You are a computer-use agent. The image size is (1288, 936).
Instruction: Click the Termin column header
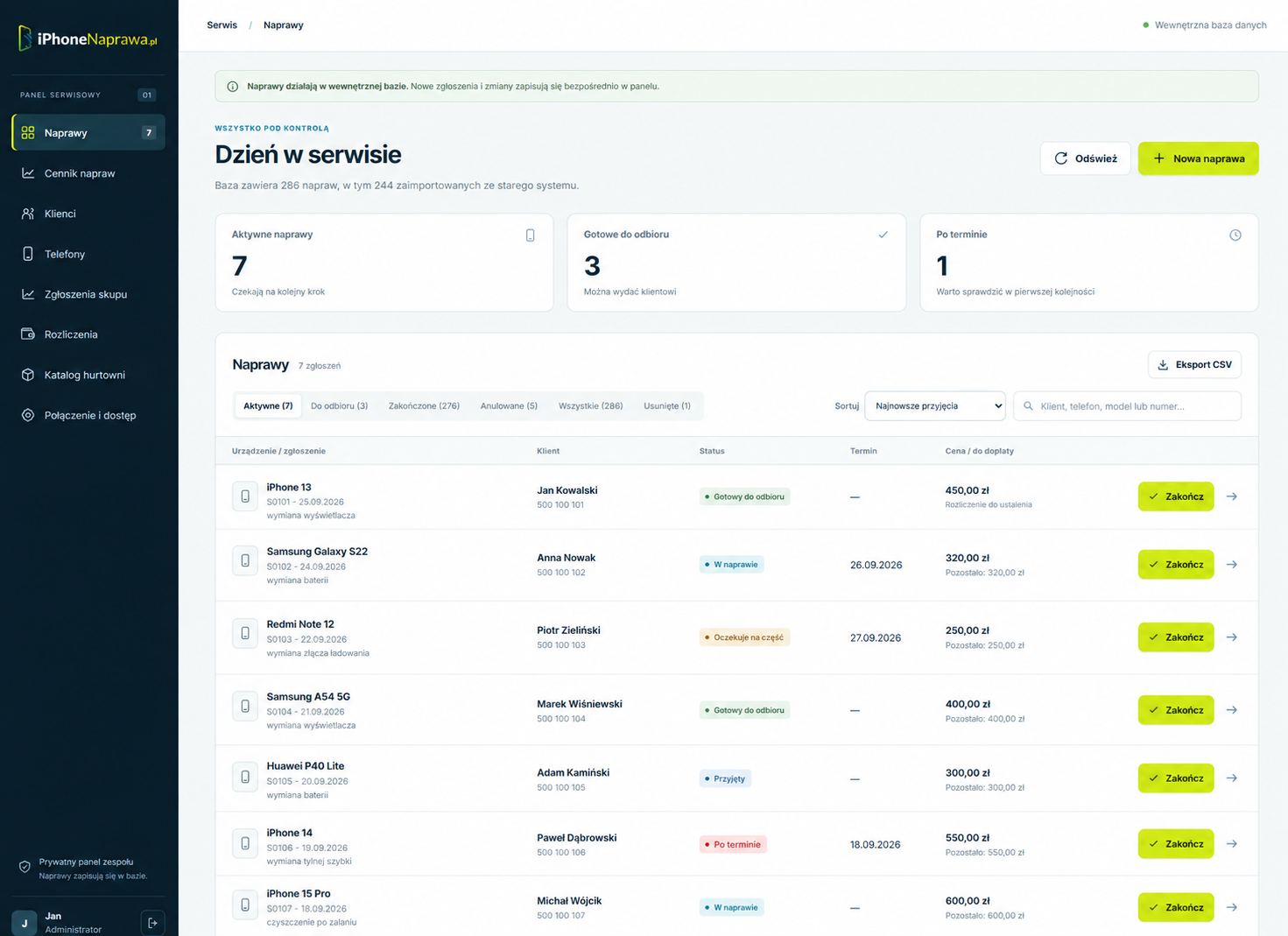(863, 451)
